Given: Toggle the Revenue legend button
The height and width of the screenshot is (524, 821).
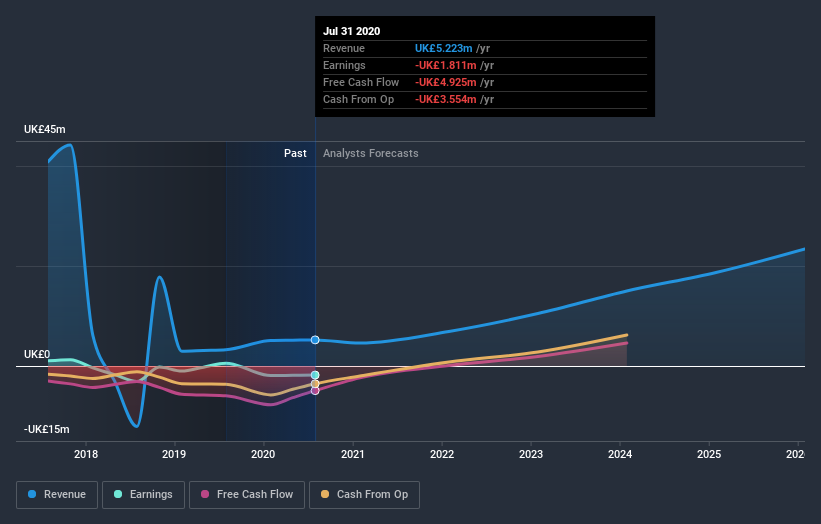Looking at the screenshot, I should pos(57,495).
